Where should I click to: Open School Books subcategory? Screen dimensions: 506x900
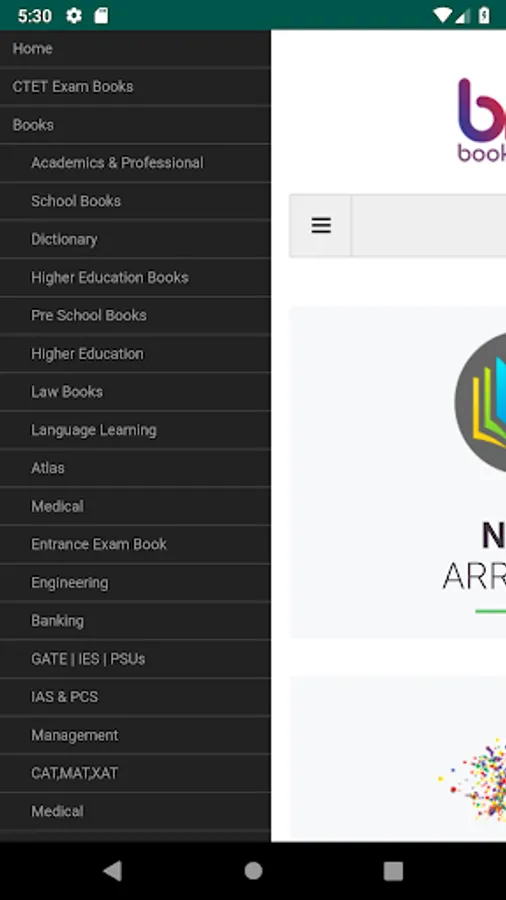[x=135, y=201]
